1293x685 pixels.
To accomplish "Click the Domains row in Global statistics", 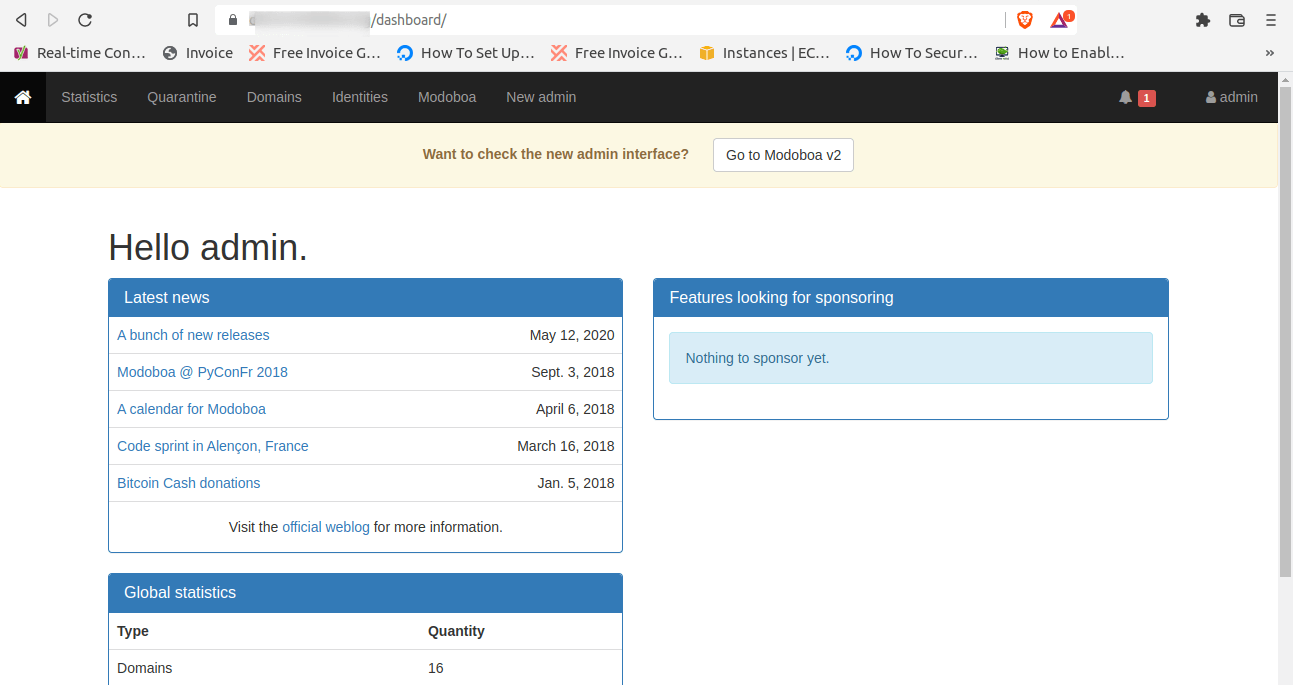I will pos(365,668).
